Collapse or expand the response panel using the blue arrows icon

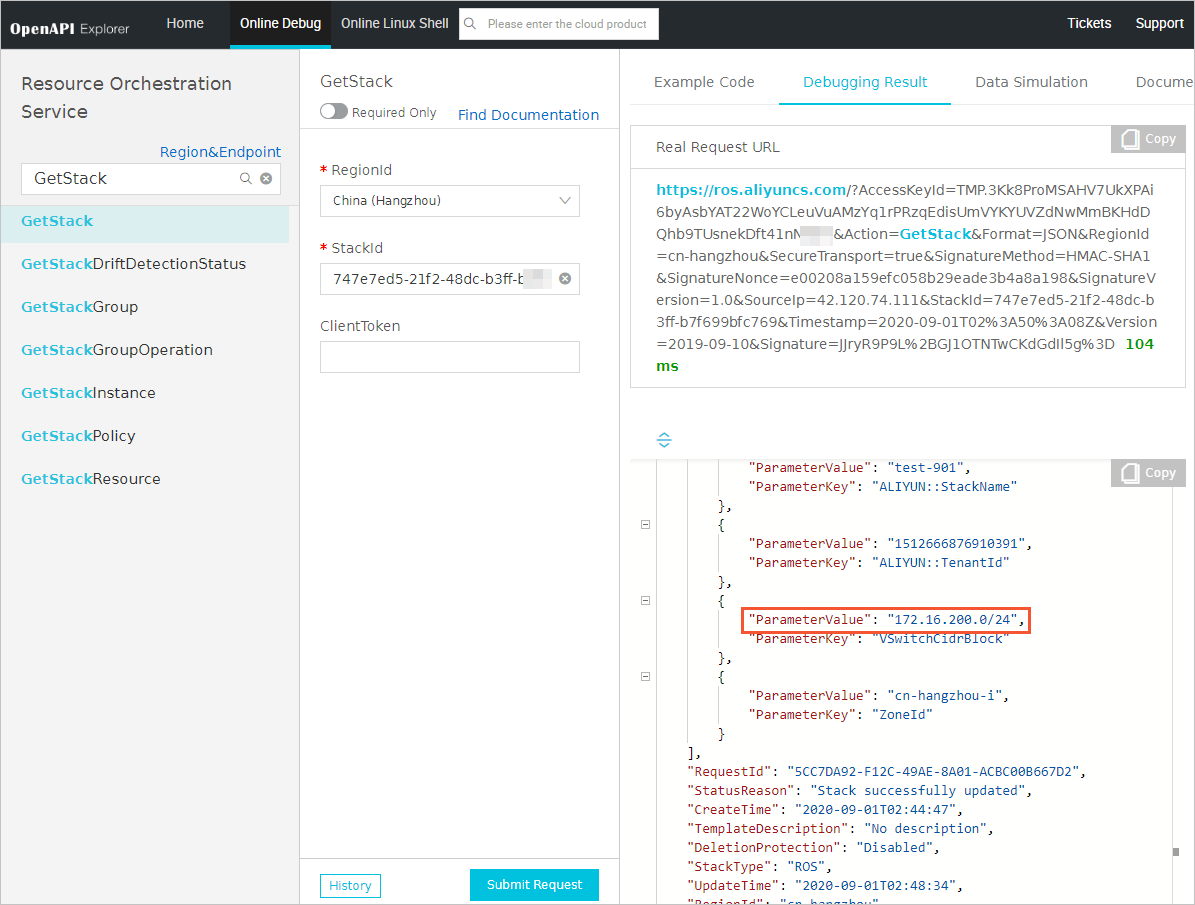[664, 440]
